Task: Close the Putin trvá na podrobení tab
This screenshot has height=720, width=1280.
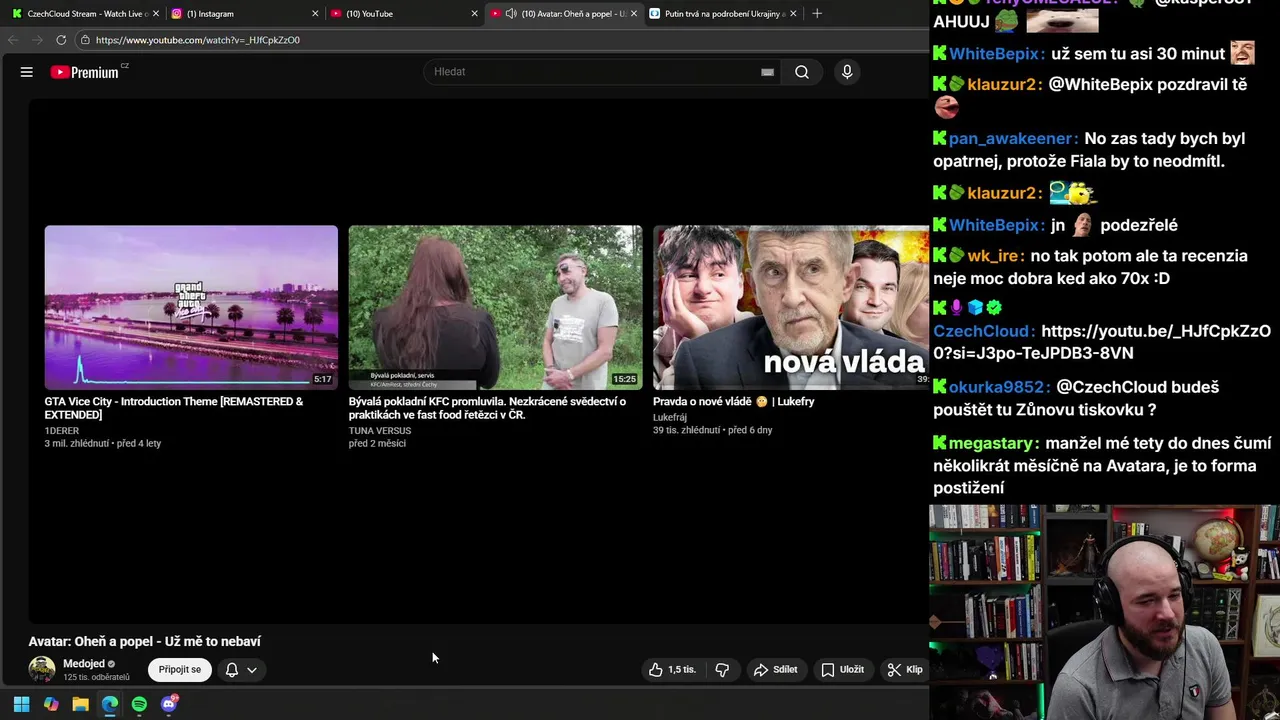Action: tap(793, 14)
